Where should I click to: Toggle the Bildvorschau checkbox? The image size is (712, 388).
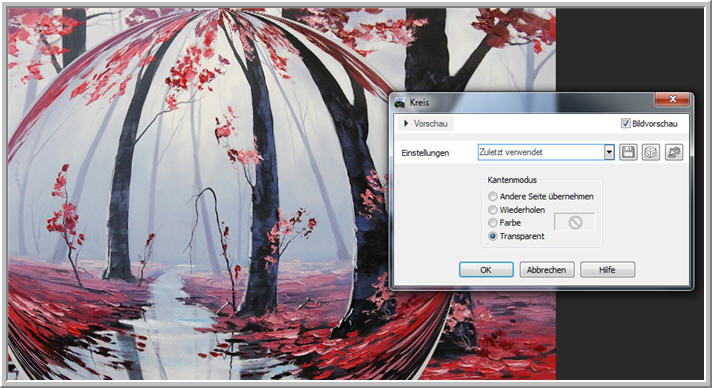pos(626,123)
